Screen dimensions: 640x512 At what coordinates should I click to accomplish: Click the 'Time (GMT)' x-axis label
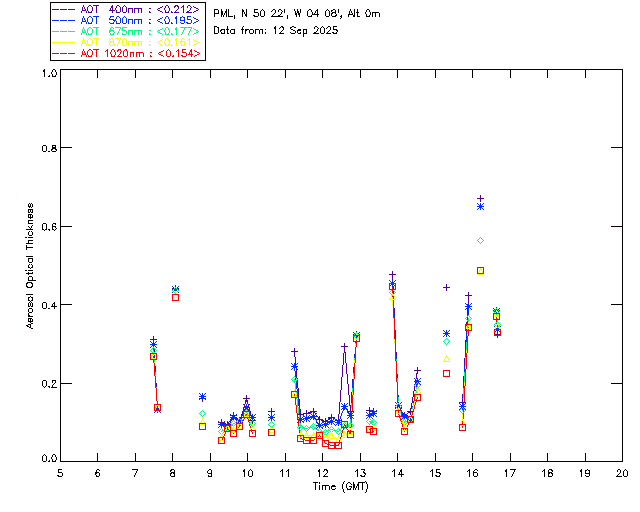(340, 486)
